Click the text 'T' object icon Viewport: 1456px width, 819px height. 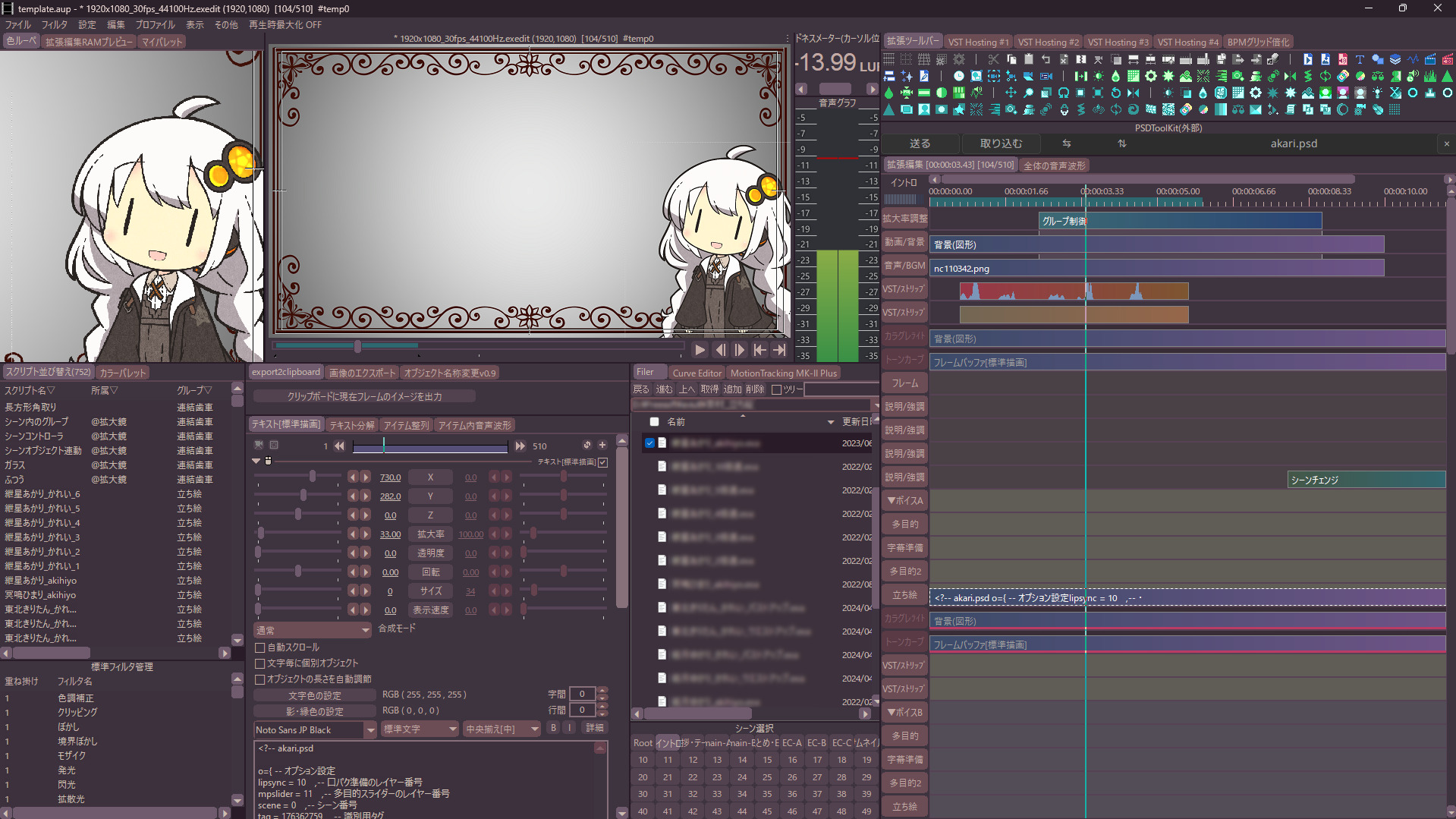(1360, 59)
